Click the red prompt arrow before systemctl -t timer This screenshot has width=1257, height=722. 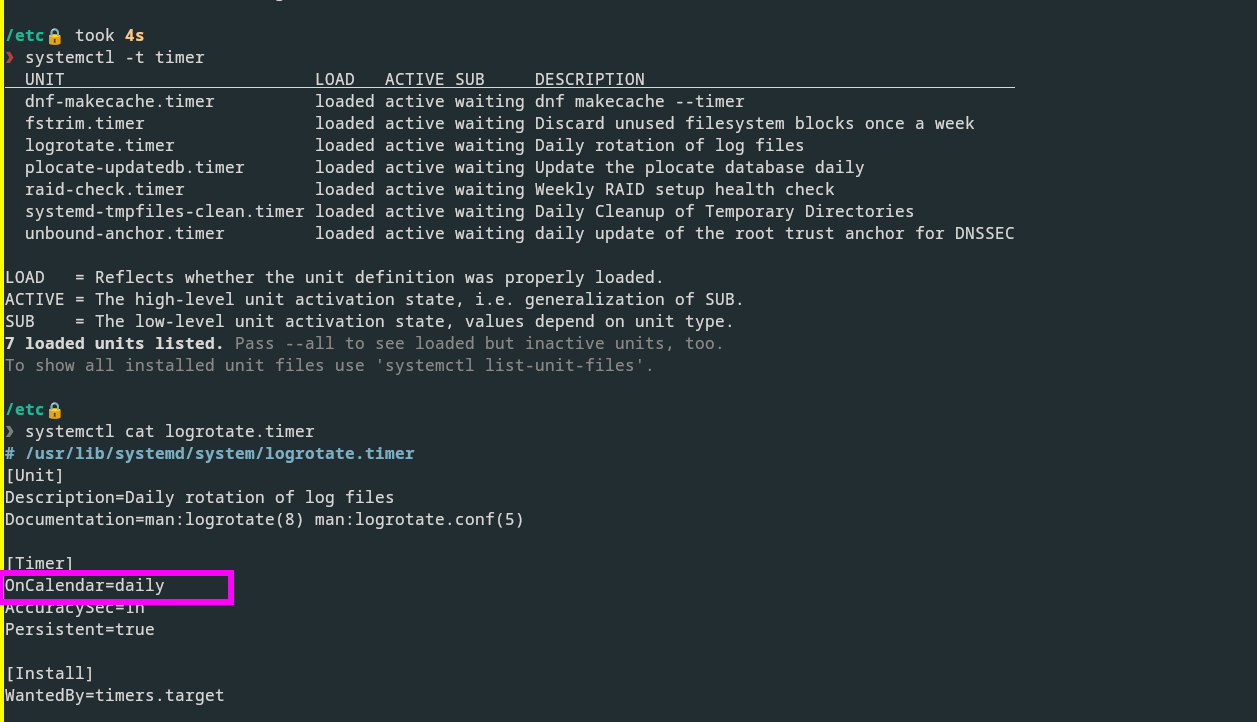point(10,58)
